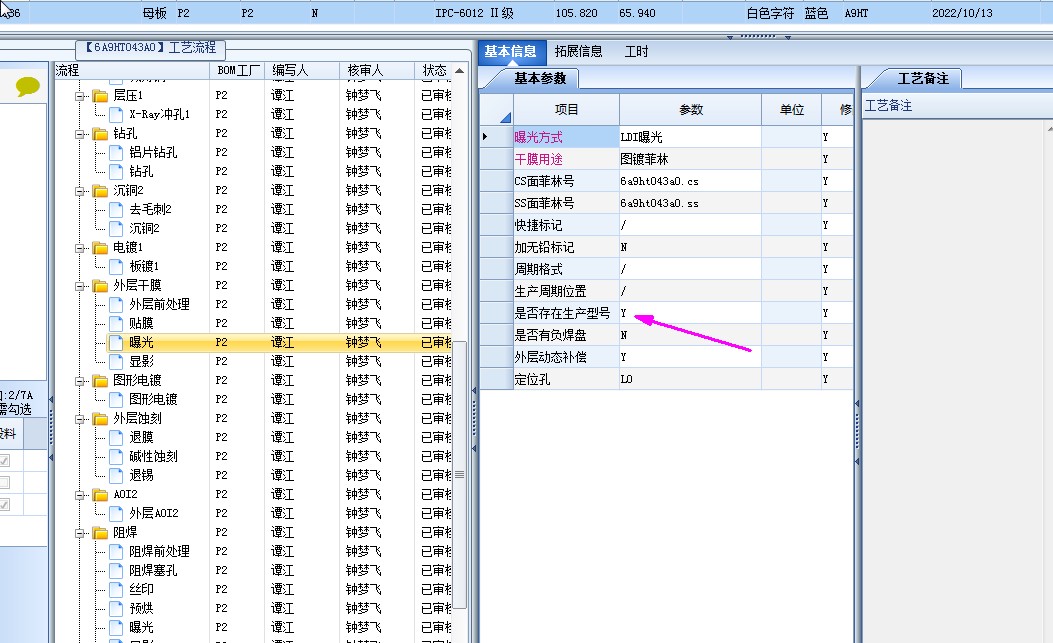This screenshot has height=643, width=1053.
Task: Click the 铝片钻孔 document icon
Action: [x=116, y=153]
